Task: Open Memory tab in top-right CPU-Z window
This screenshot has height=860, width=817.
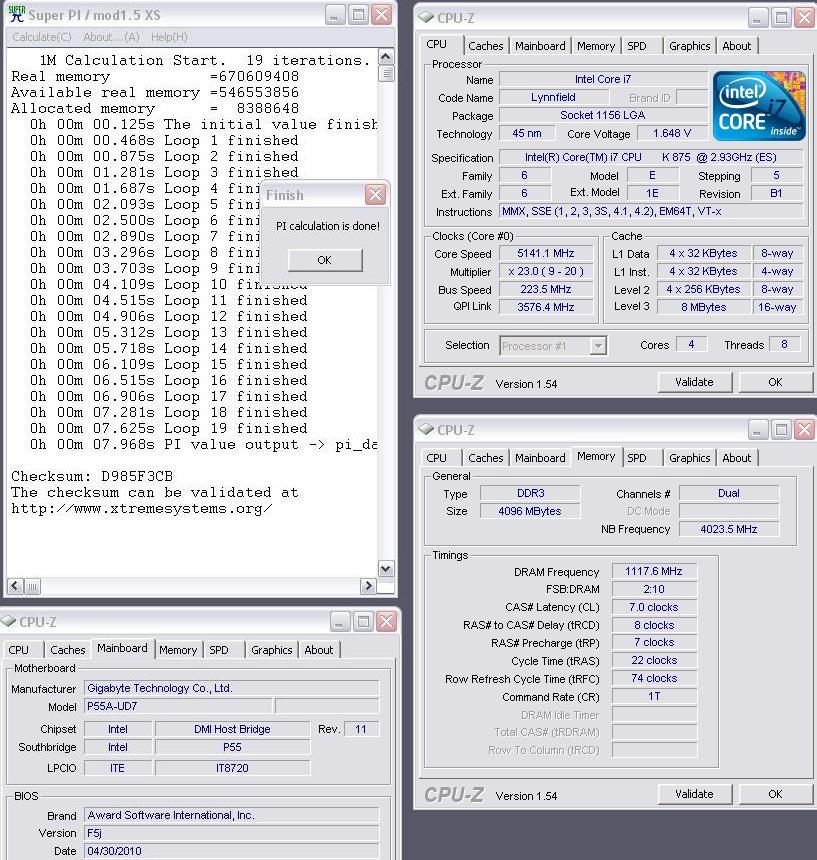Action: click(595, 46)
